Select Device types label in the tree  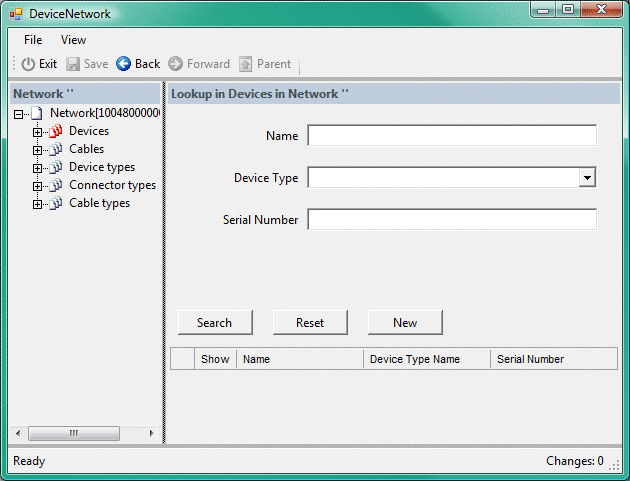pyautogui.click(x=102, y=167)
